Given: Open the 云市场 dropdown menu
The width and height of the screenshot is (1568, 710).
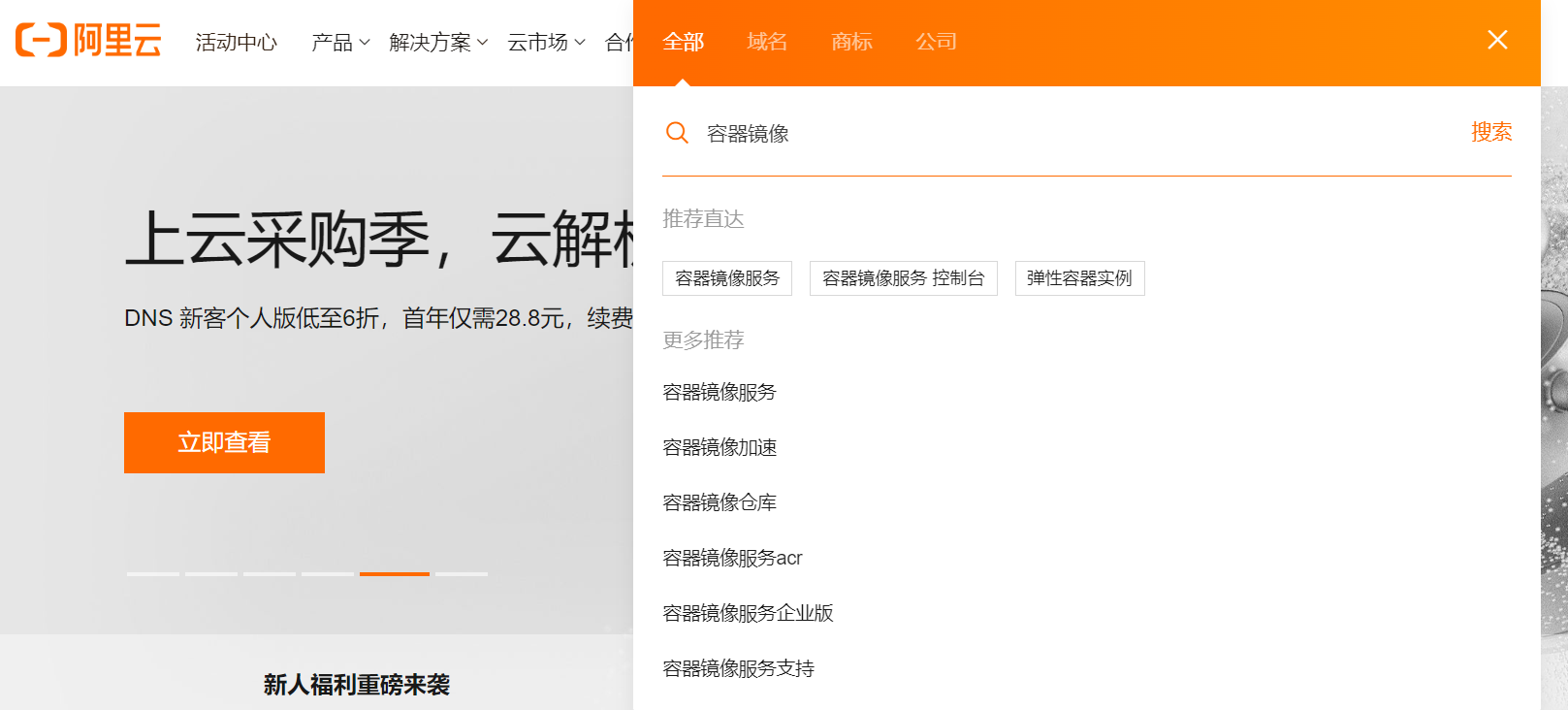Looking at the screenshot, I should click(546, 43).
